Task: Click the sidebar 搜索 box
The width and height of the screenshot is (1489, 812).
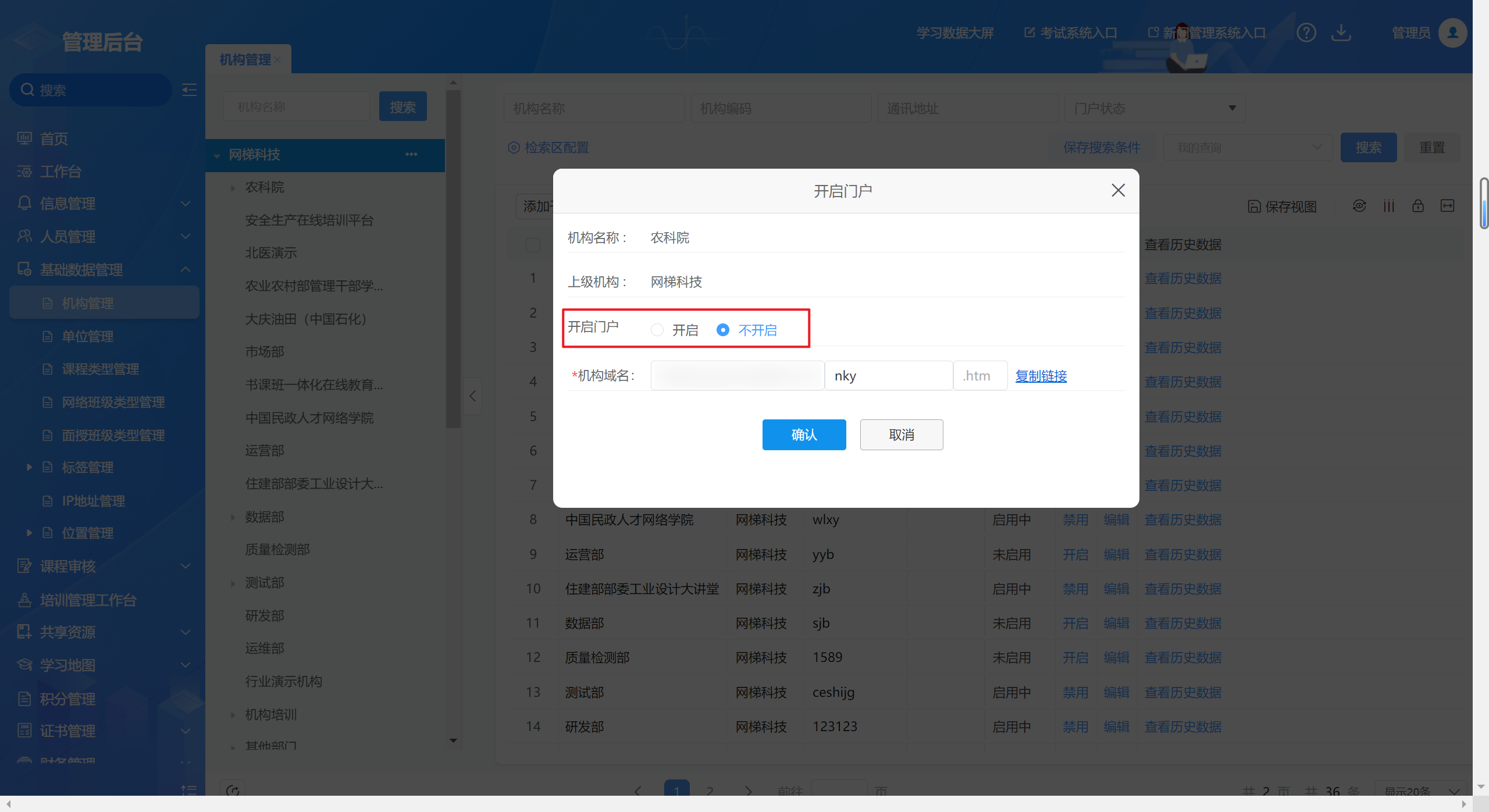Action: tap(91, 90)
